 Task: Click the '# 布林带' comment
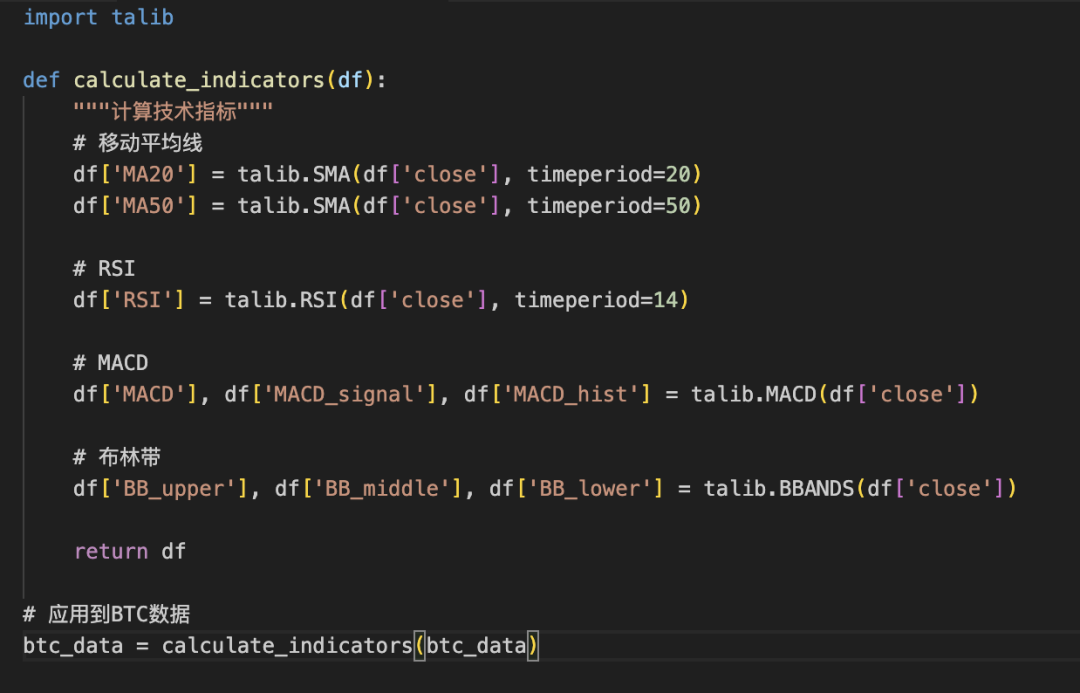pyautogui.click(x=117, y=457)
